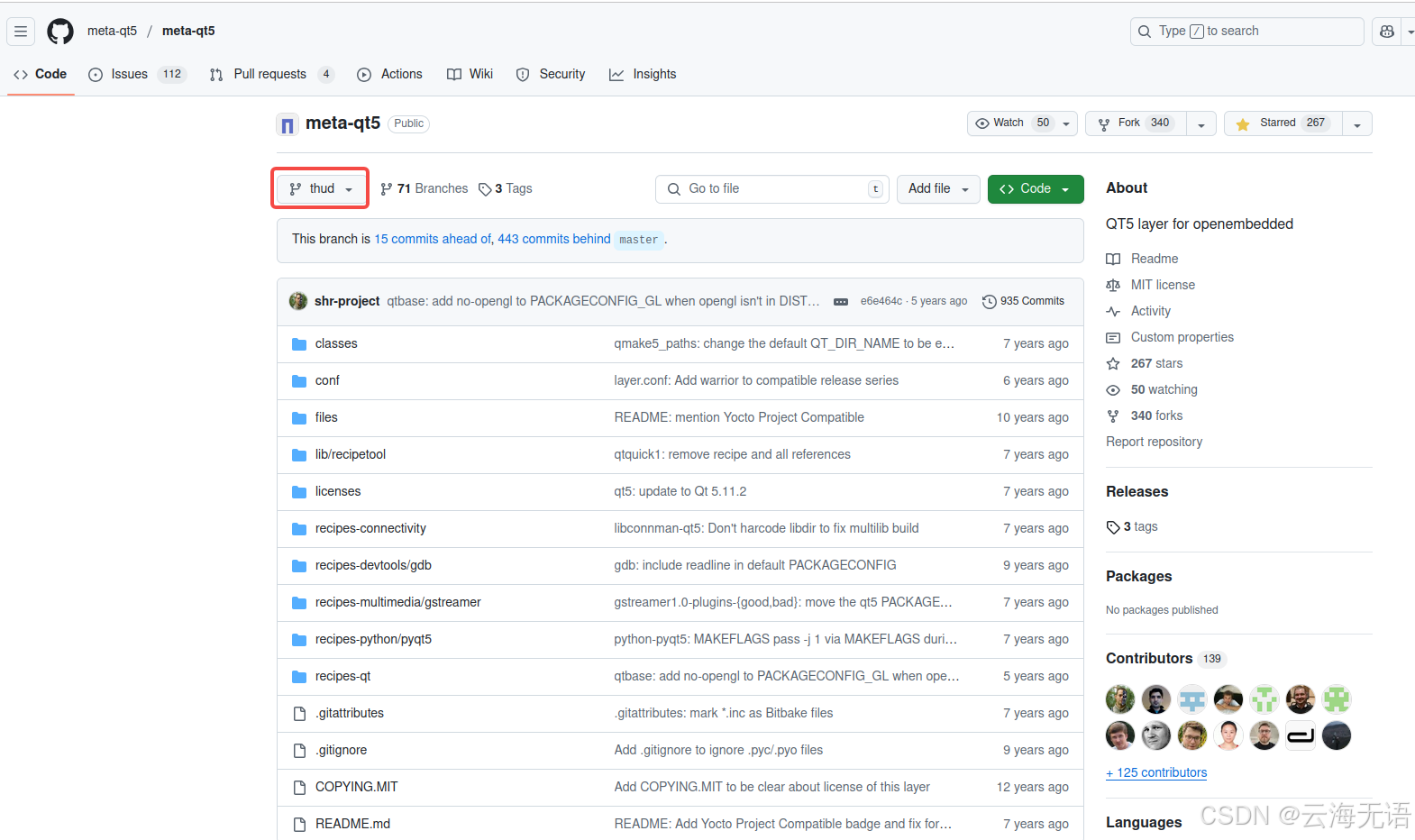Viewport: 1415px width, 840px height.
Task: Open the recipes-python/pyqt5 folder
Action: pos(373,639)
